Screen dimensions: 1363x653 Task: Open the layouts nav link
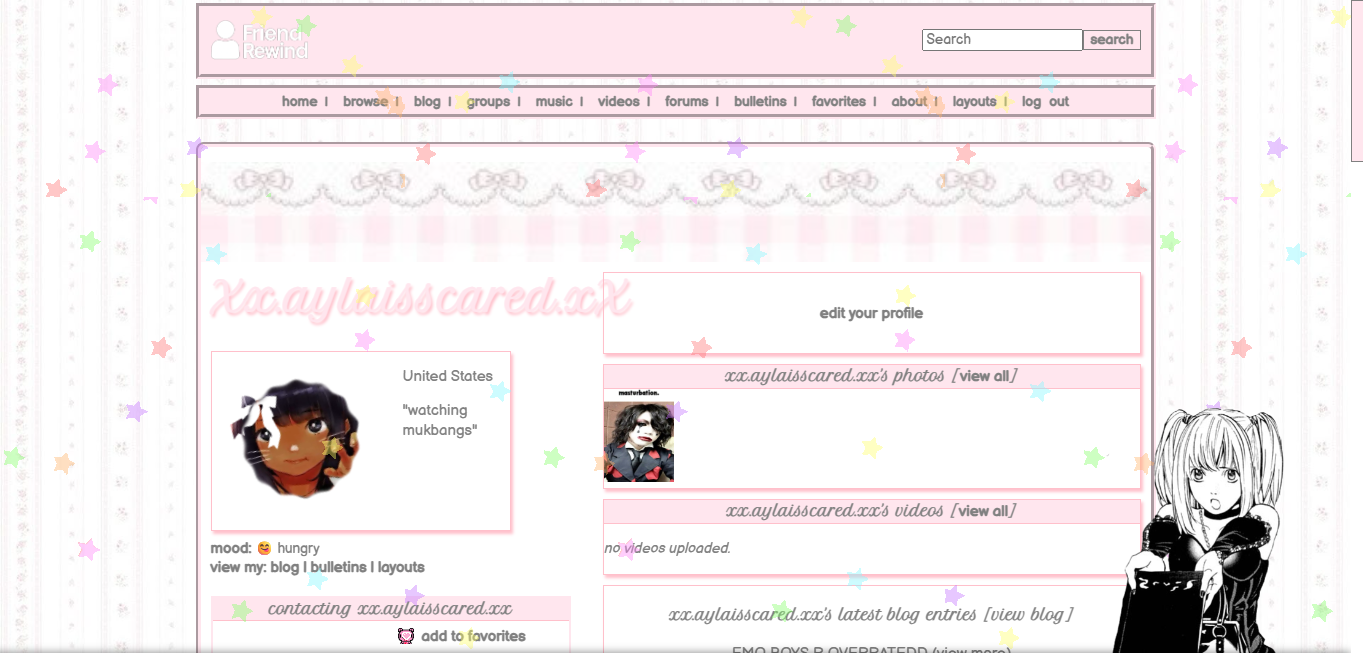click(974, 101)
